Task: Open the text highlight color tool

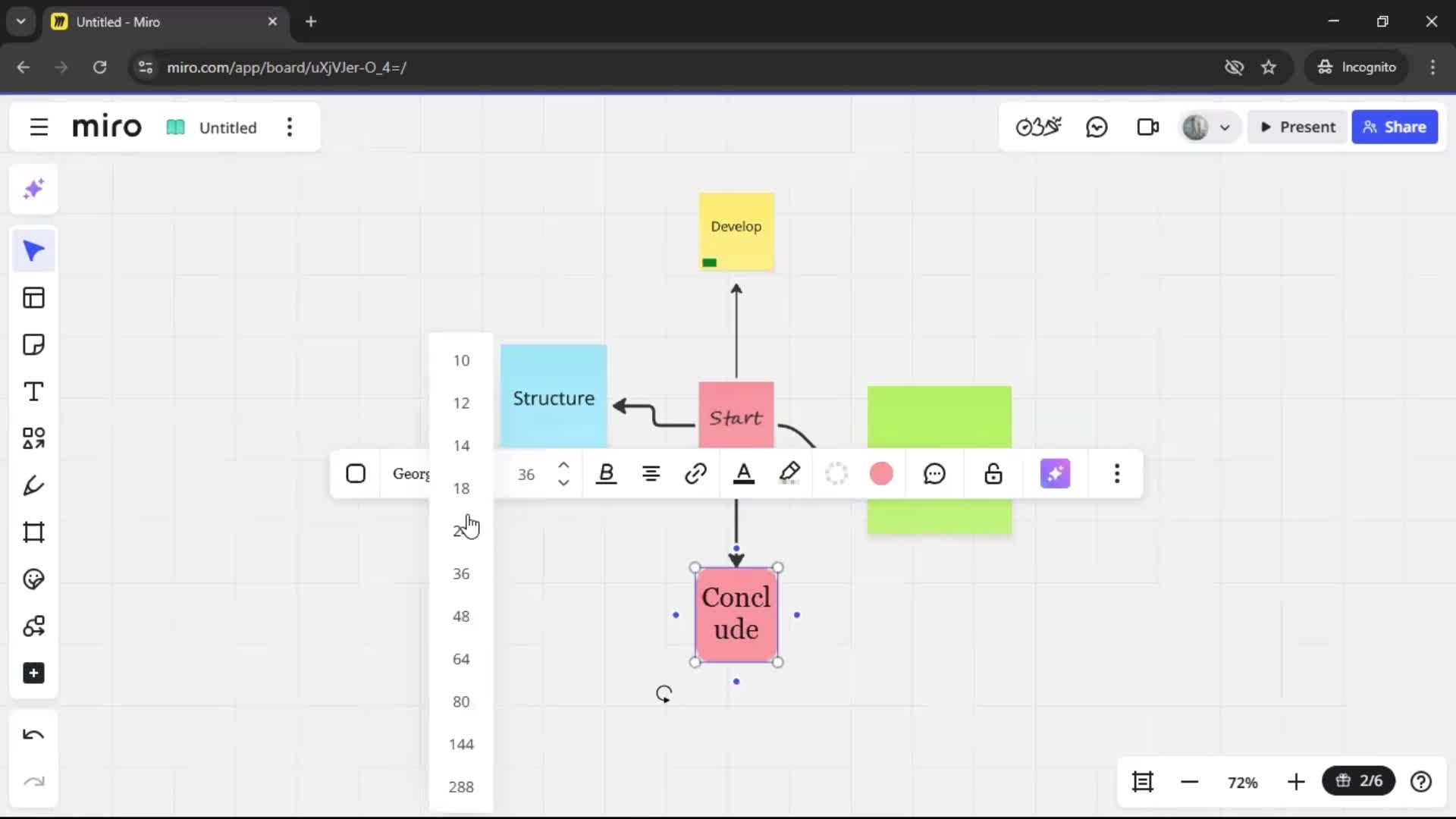Action: (x=789, y=474)
